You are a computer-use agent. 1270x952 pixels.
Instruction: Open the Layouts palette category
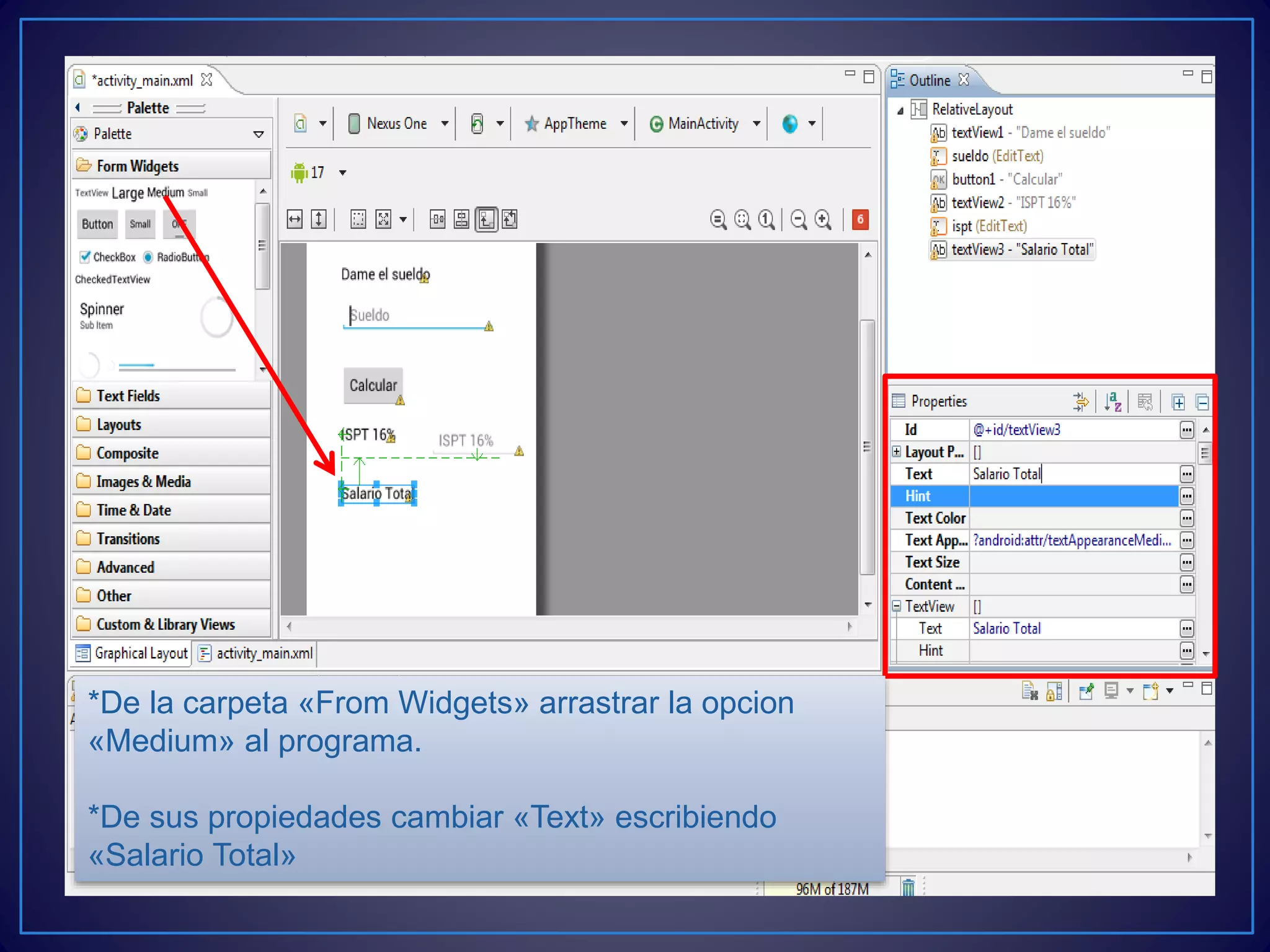coord(172,425)
